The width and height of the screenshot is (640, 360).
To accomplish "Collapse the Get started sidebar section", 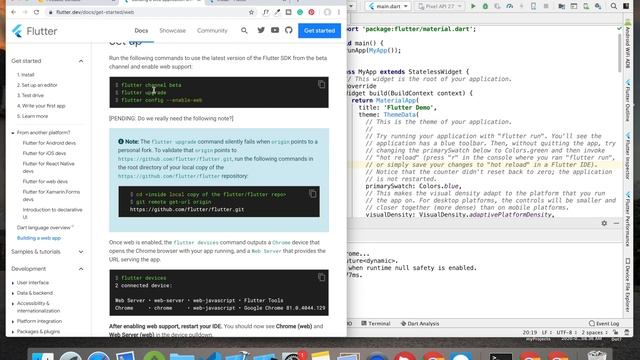I will pyautogui.click(x=81, y=61).
